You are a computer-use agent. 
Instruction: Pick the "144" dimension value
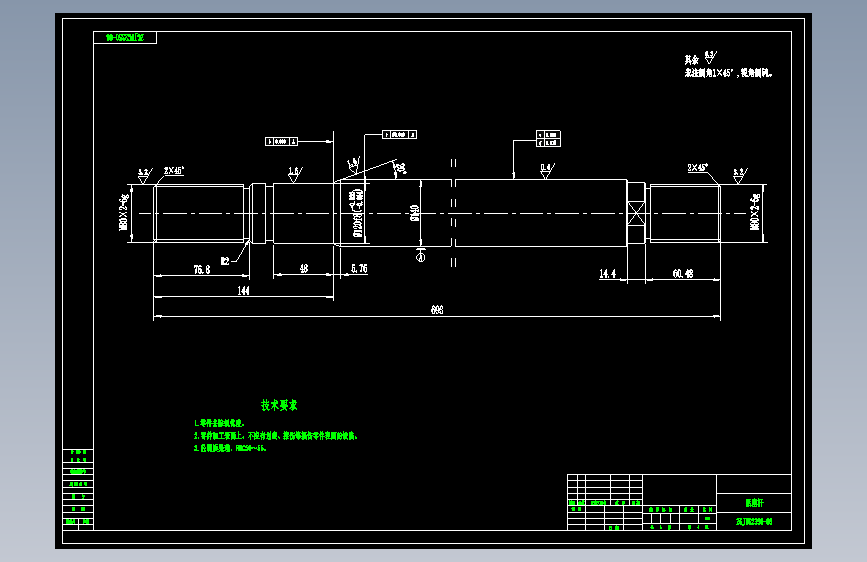pos(243,290)
